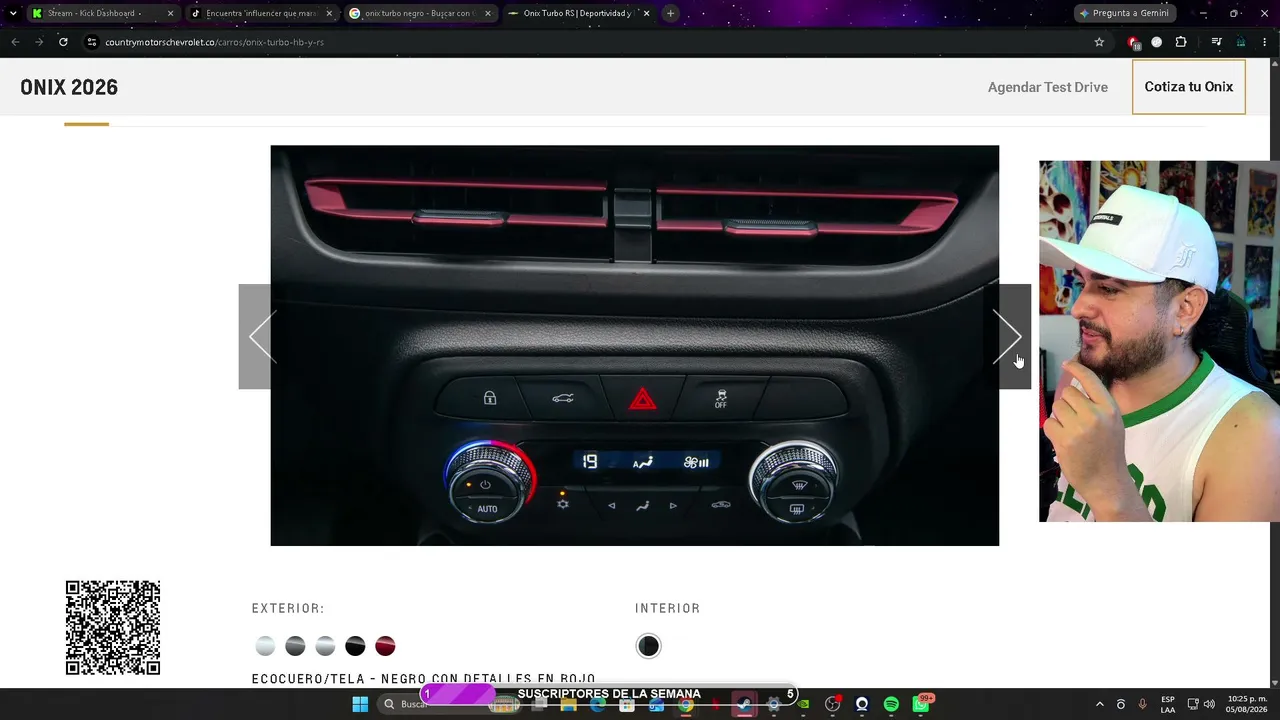Show hidden system tray icons

[1100, 704]
